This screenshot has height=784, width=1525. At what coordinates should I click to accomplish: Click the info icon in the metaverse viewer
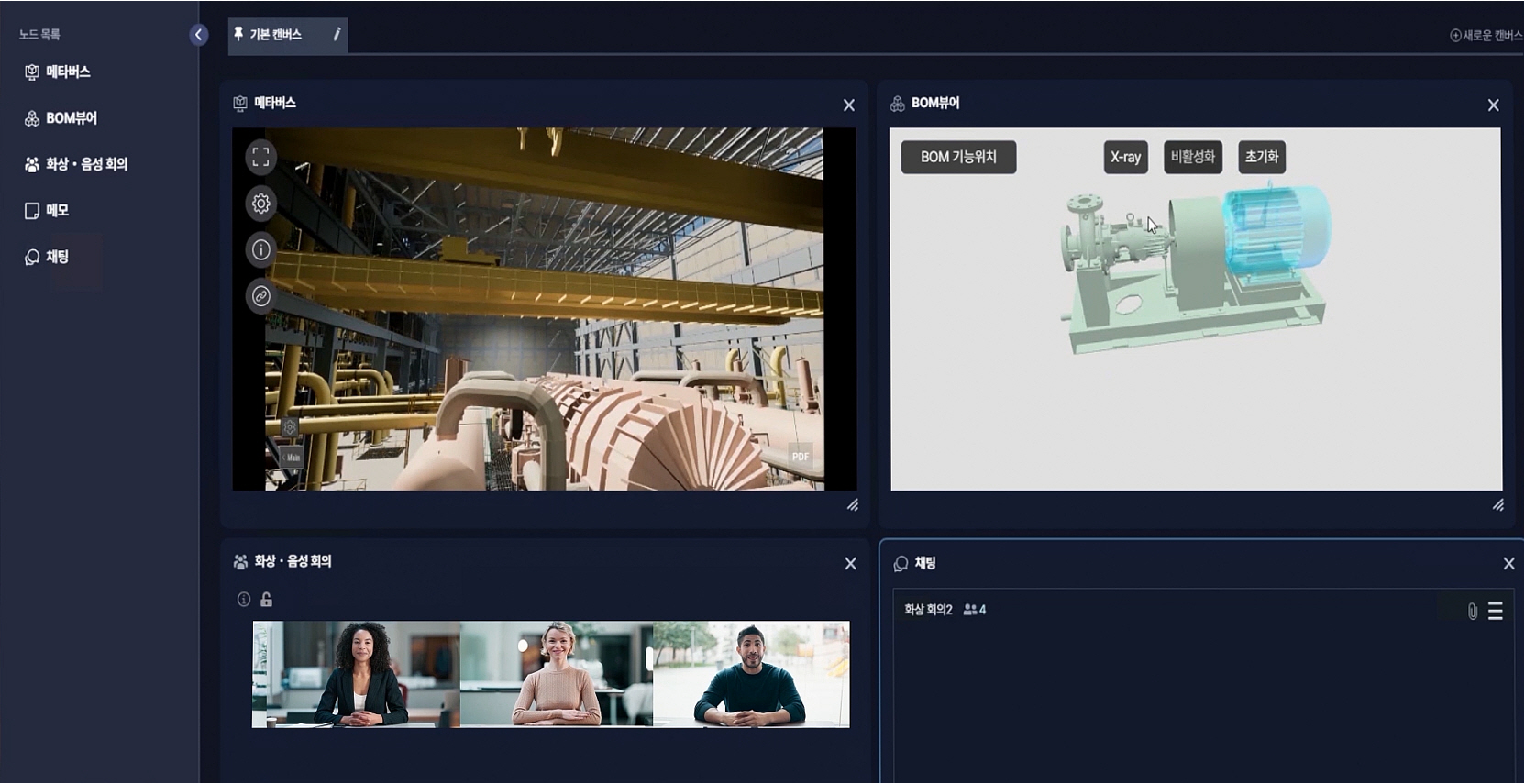[260, 249]
